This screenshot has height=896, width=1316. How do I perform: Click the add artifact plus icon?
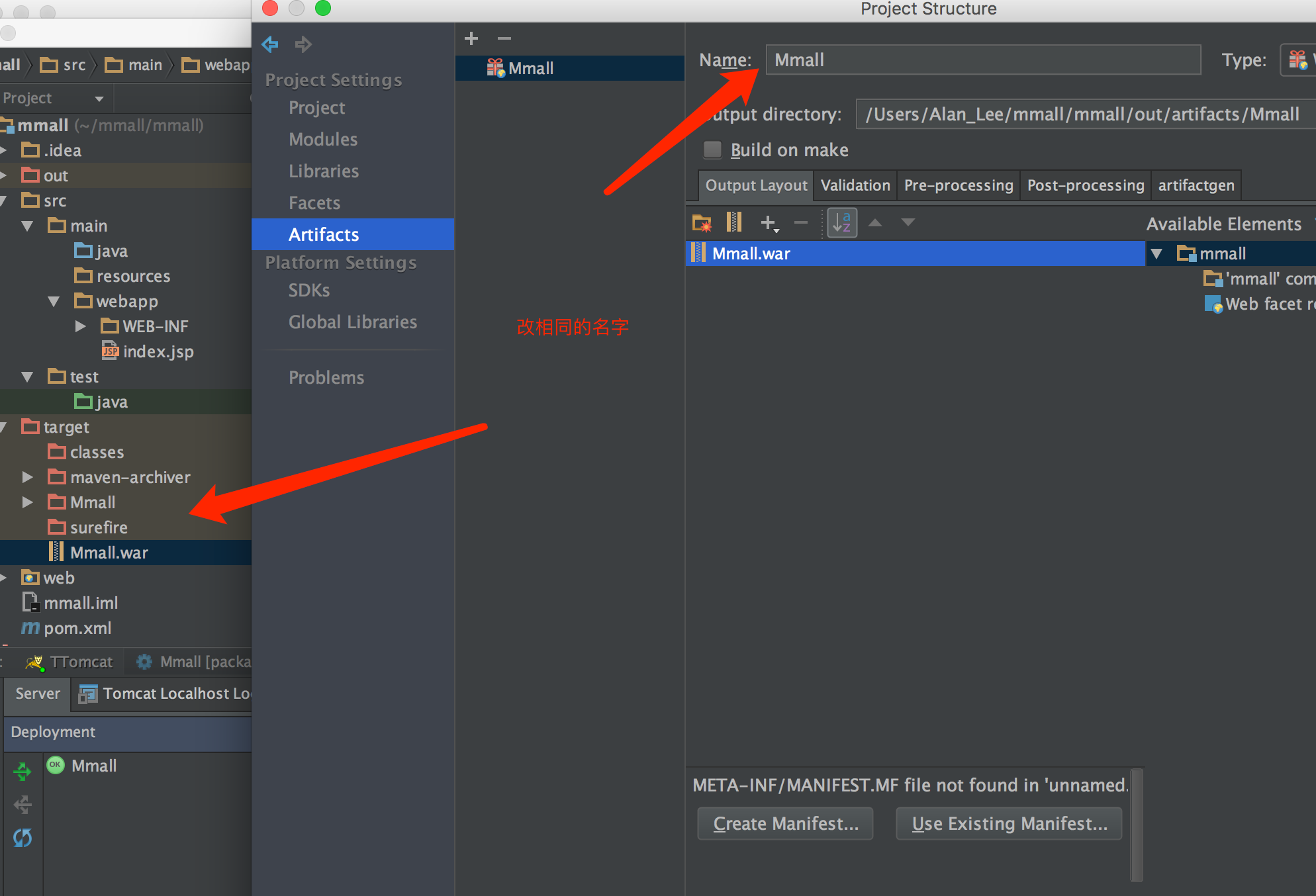471,39
